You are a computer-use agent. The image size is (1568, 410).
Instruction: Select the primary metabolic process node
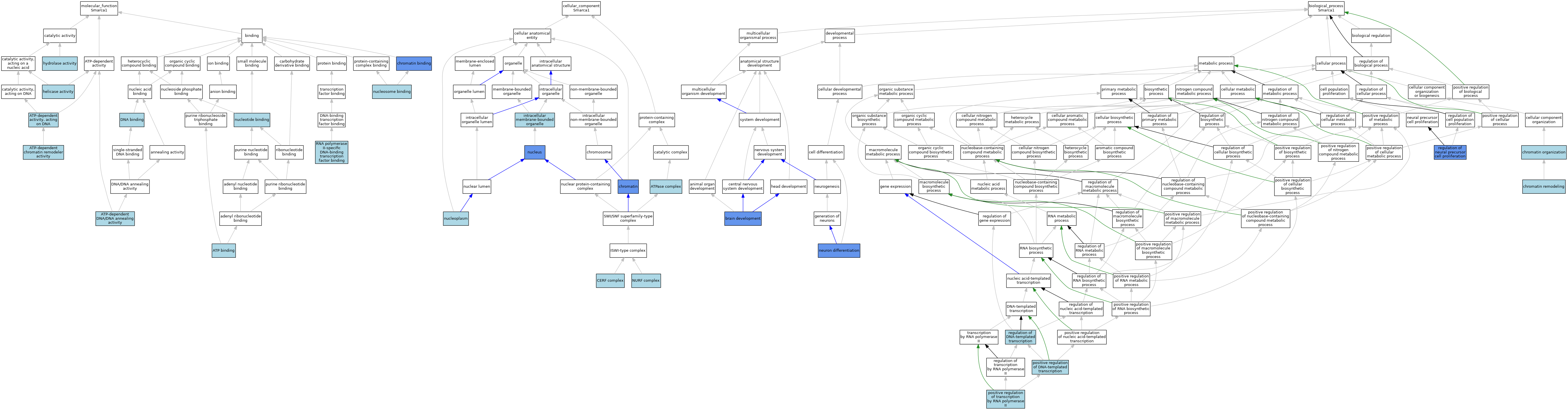pos(1118,92)
